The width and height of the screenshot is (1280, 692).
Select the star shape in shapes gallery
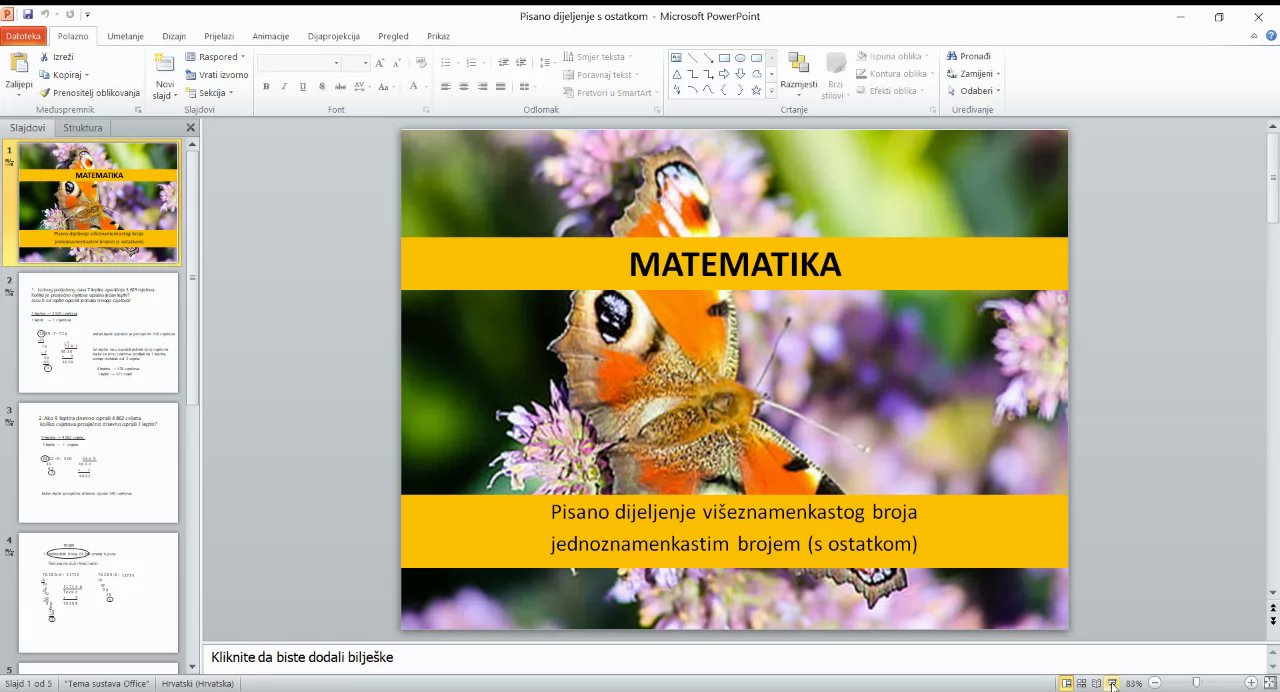tap(756, 90)
